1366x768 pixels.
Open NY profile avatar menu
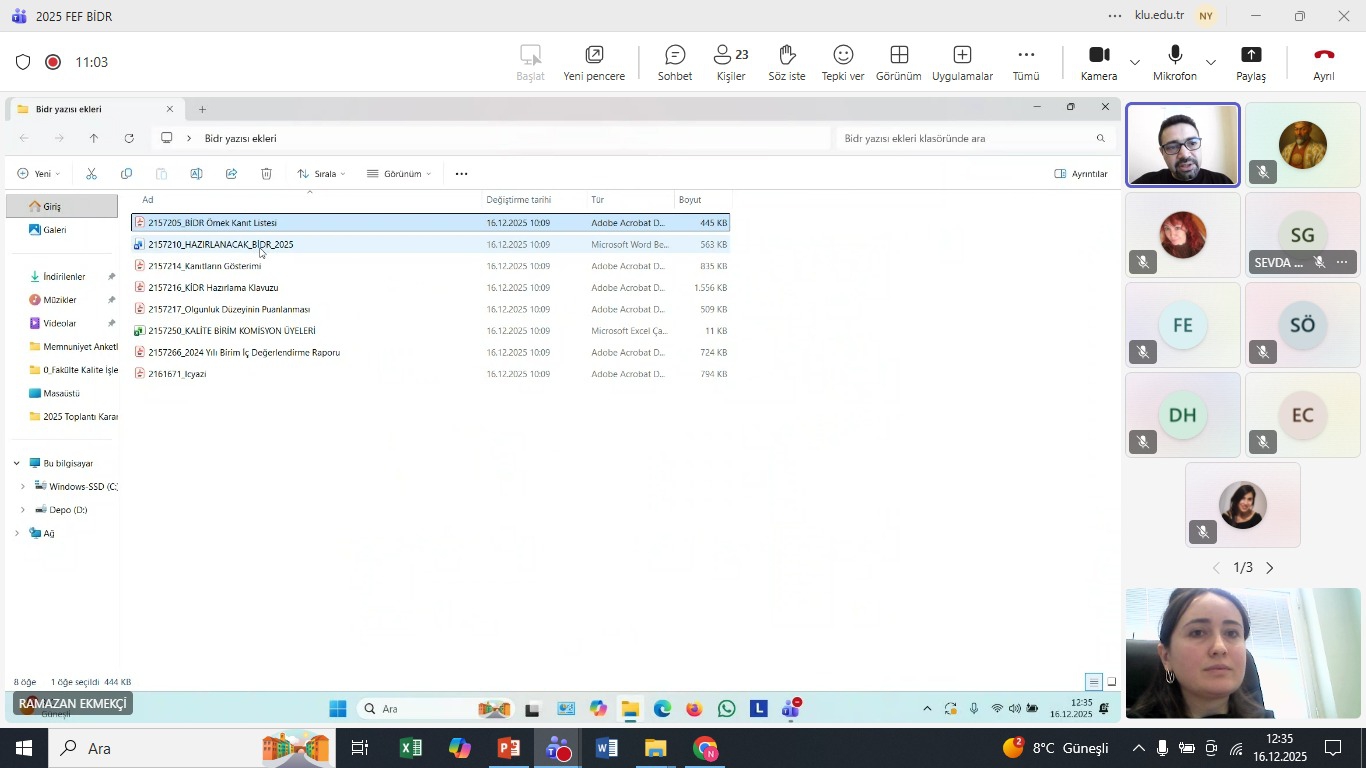coord(1207,16)
